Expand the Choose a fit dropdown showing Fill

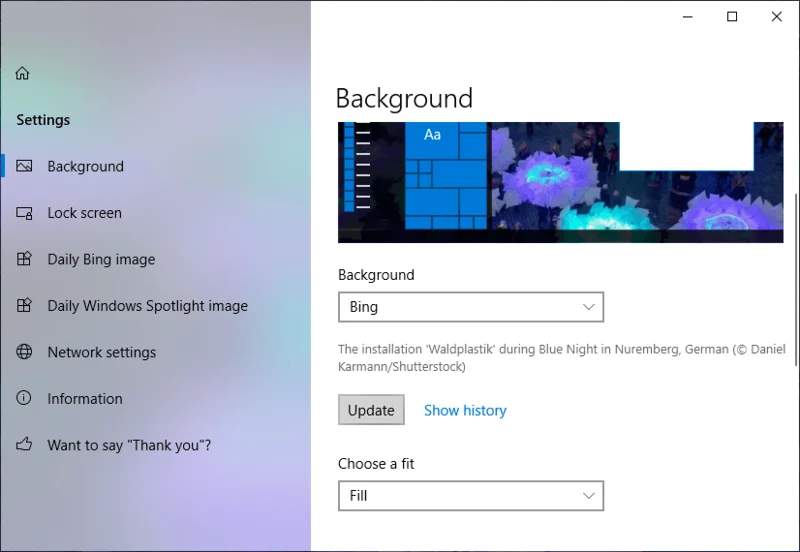(471, 496)
